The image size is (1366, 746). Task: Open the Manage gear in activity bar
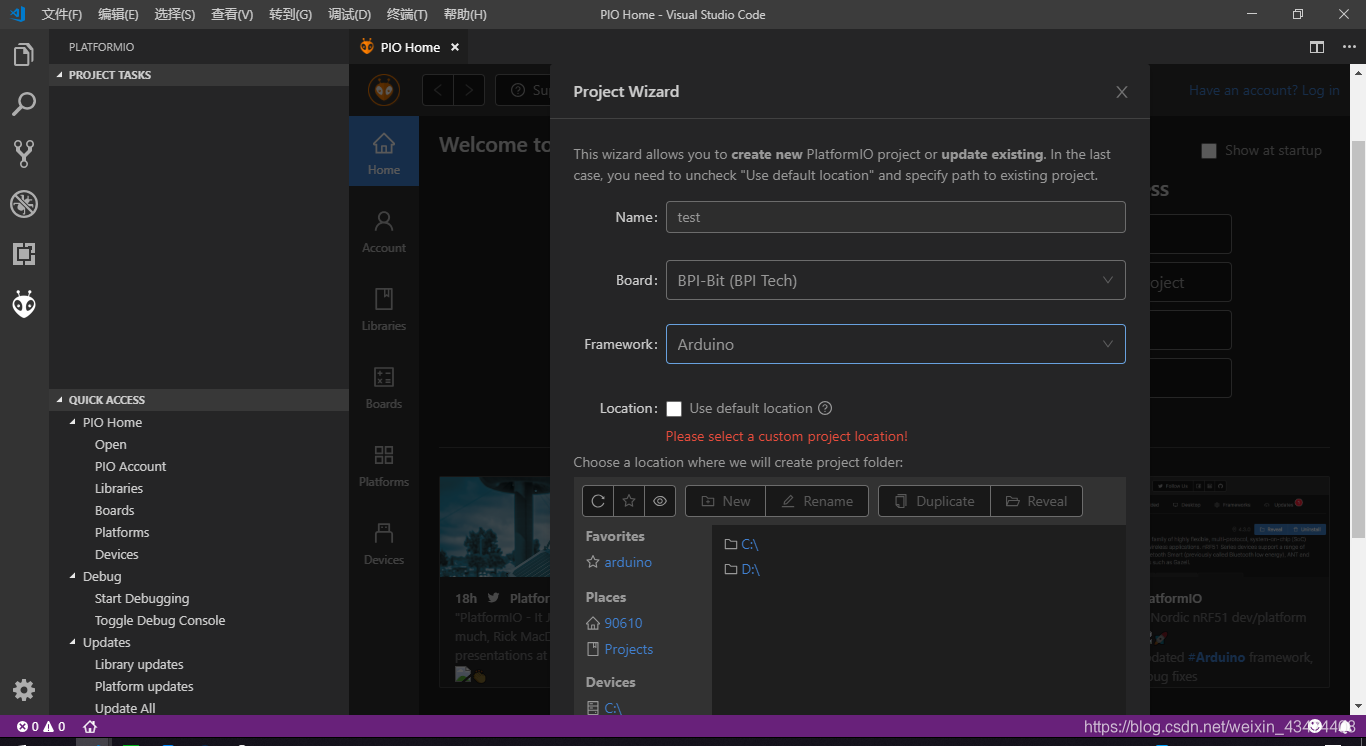click(24, 690)
